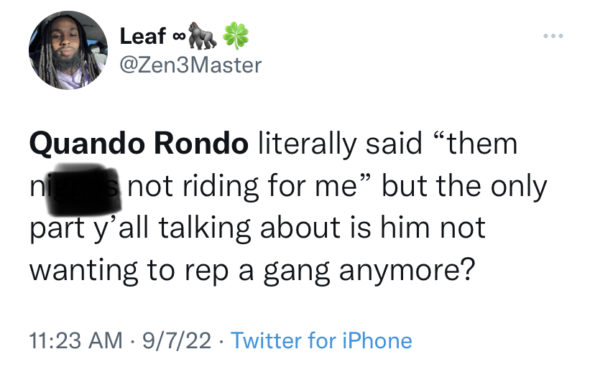
Task: Open the profile avatar photo
Action: coord(68,50)
